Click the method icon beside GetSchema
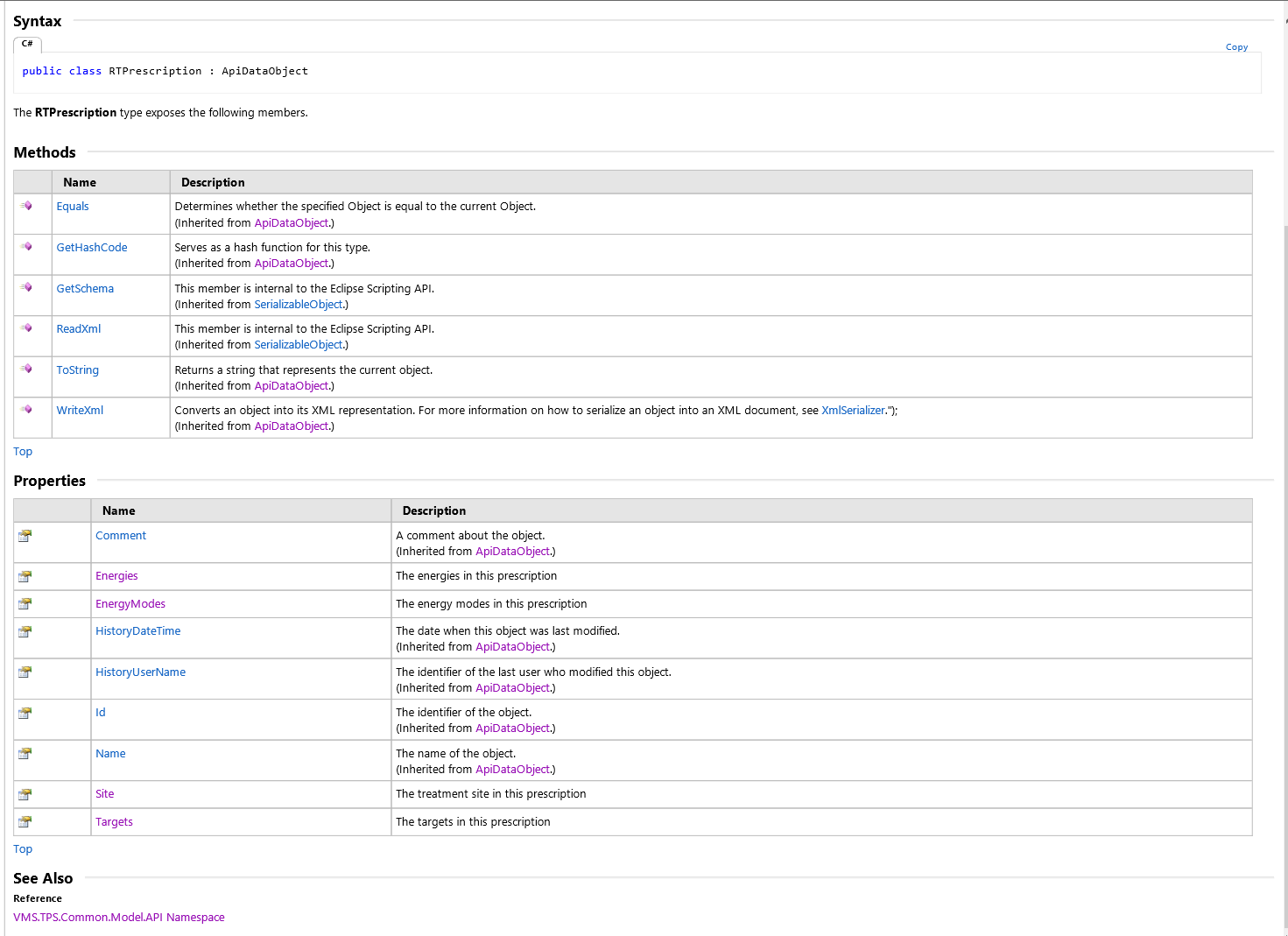1288x936 pixels. (x=26, y=288)
